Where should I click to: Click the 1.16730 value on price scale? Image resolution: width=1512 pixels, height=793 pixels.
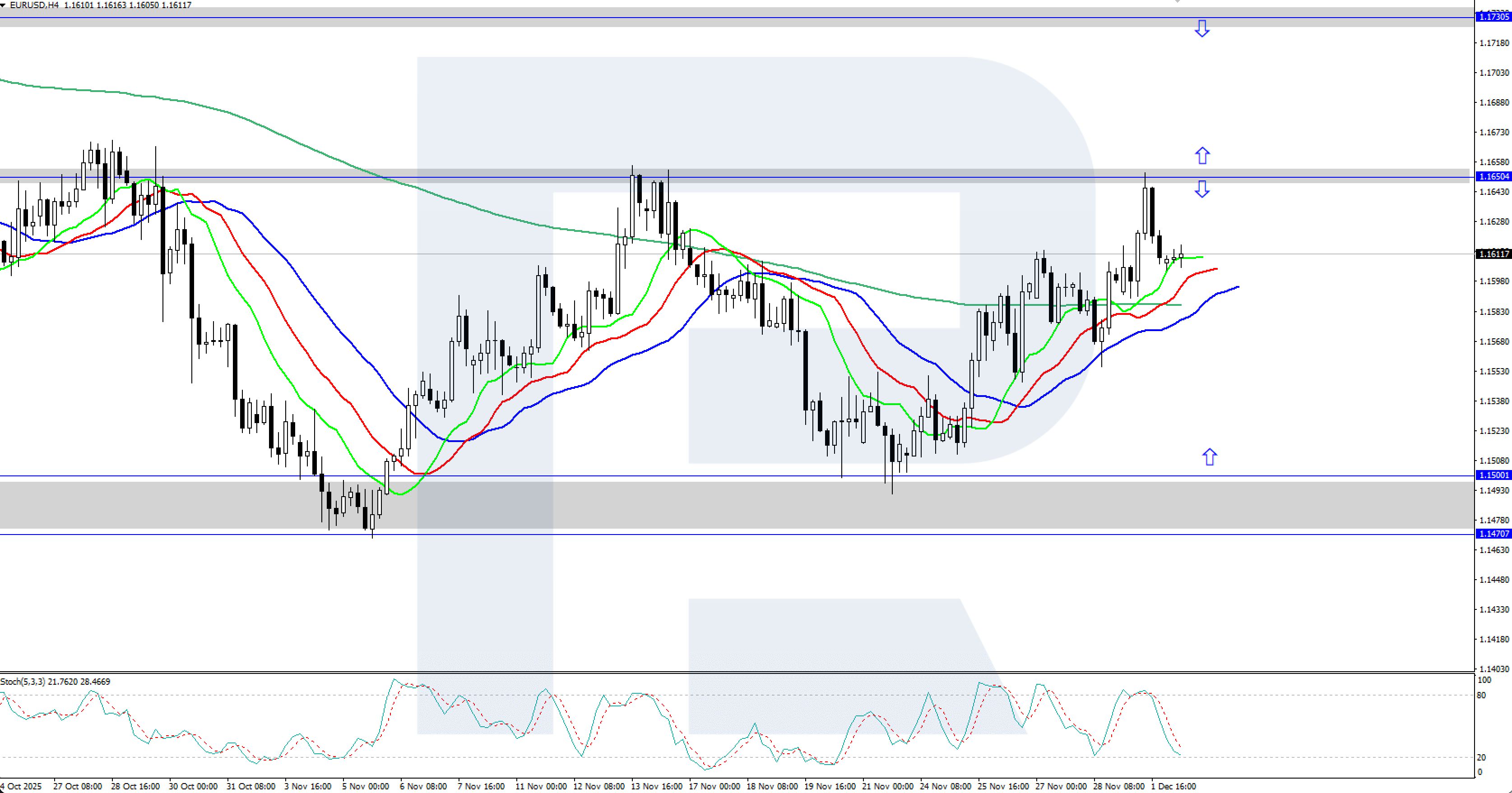tap(1494, 133)
